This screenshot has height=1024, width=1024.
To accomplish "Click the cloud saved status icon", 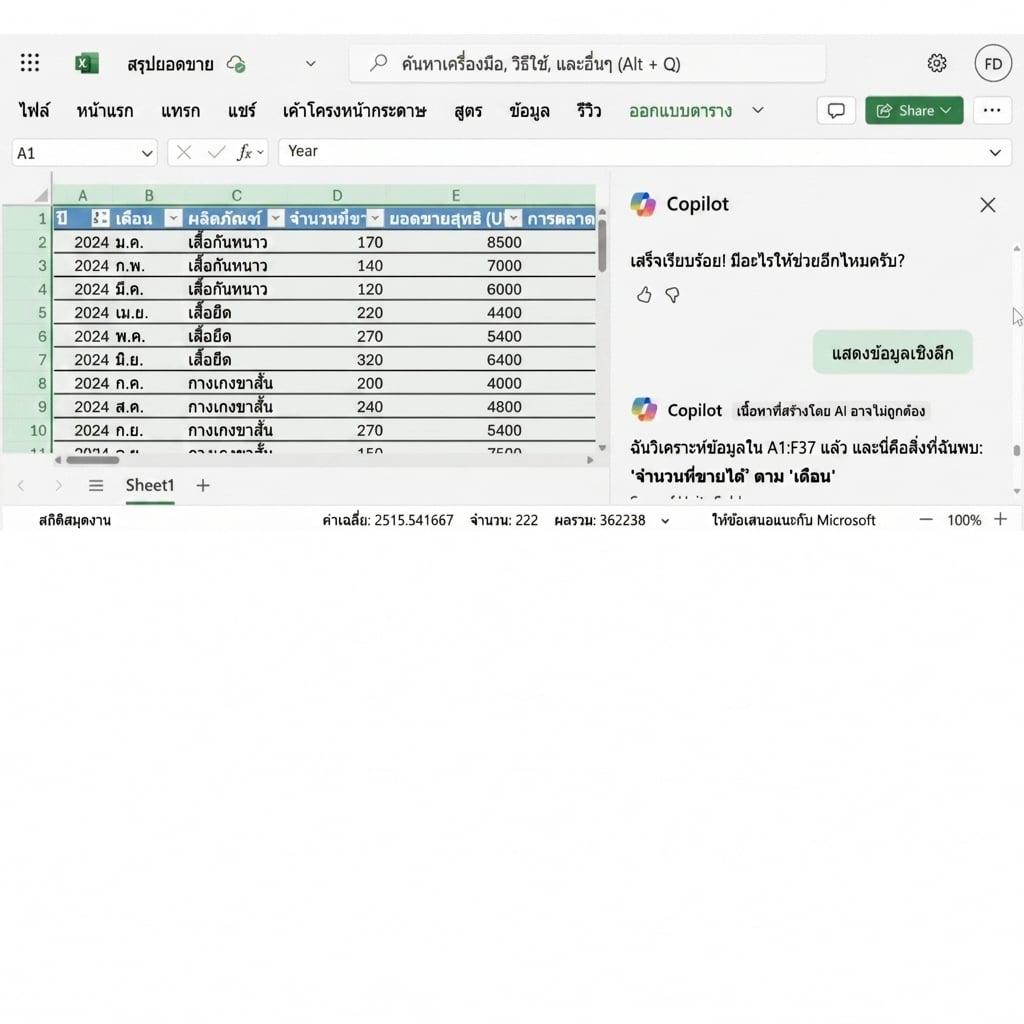I will tap(236, 64).
